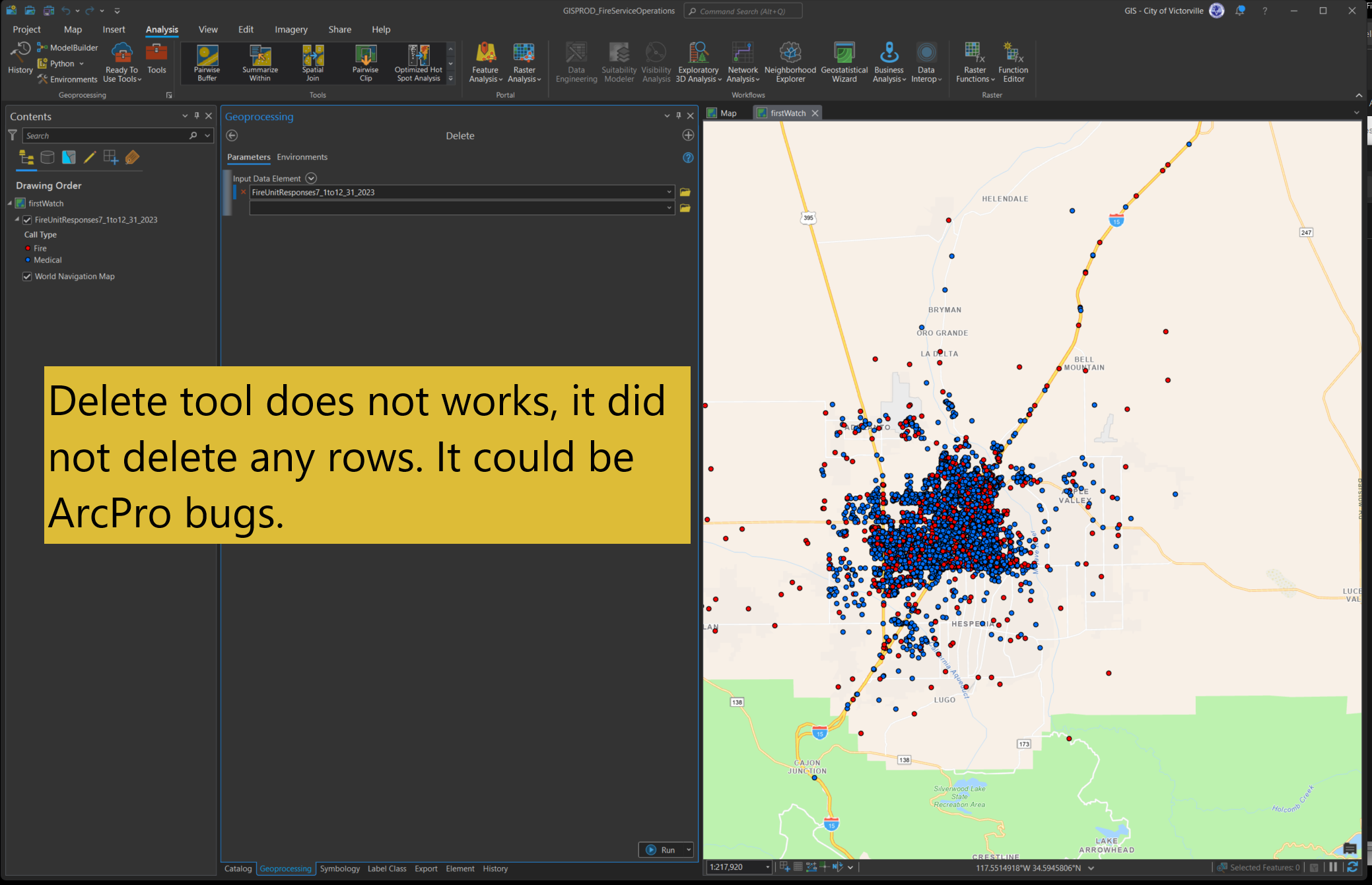Switch Contents to List By Snapping
This screenshot has height=885, width=1372.
click(x=111, y=157)
